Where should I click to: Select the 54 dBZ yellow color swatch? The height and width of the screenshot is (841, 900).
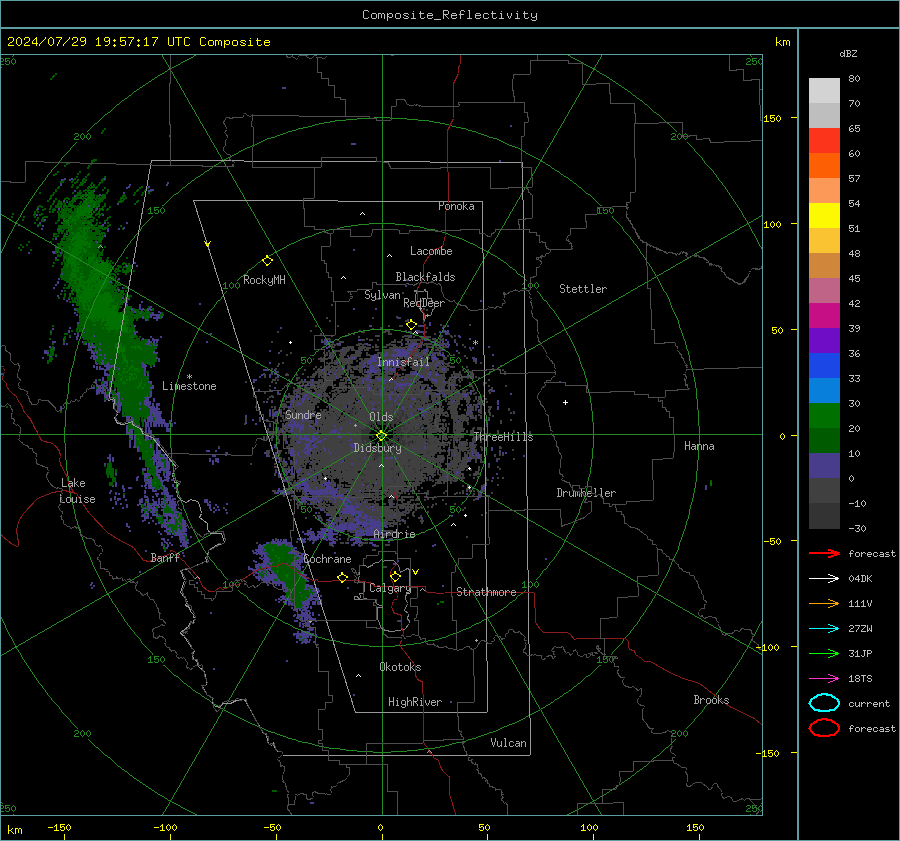pos(824,215)
